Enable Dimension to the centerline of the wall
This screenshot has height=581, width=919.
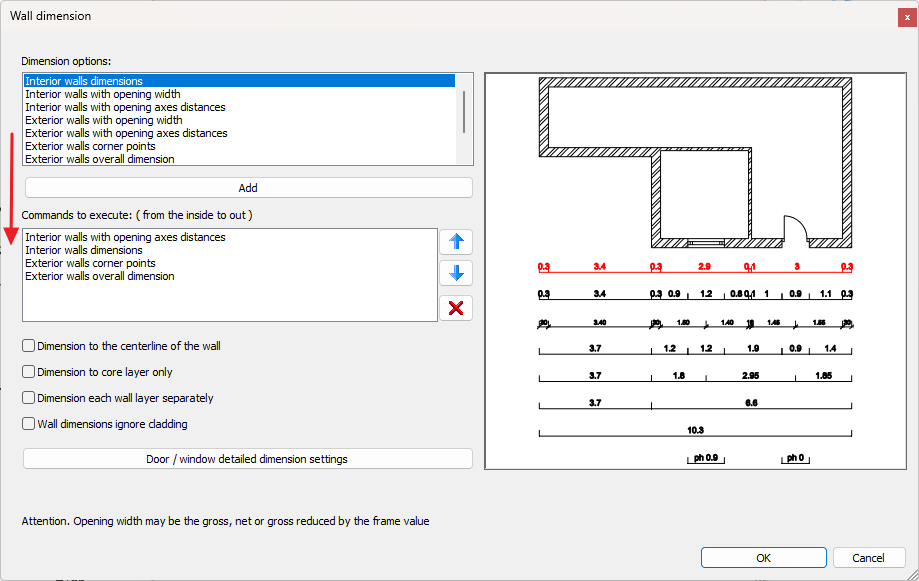(x=29, y=346)
